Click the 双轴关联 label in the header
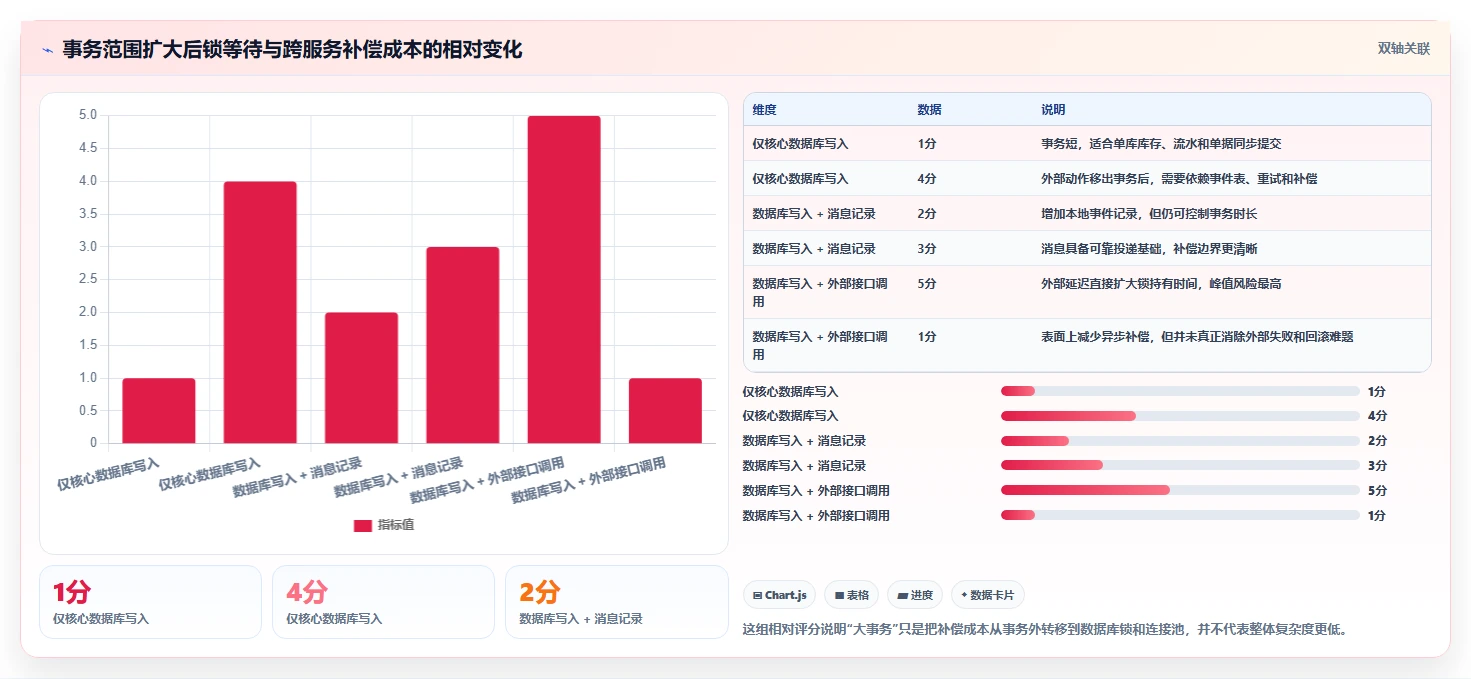Viewport: 1471px width, 679px height. [1404, 49]
